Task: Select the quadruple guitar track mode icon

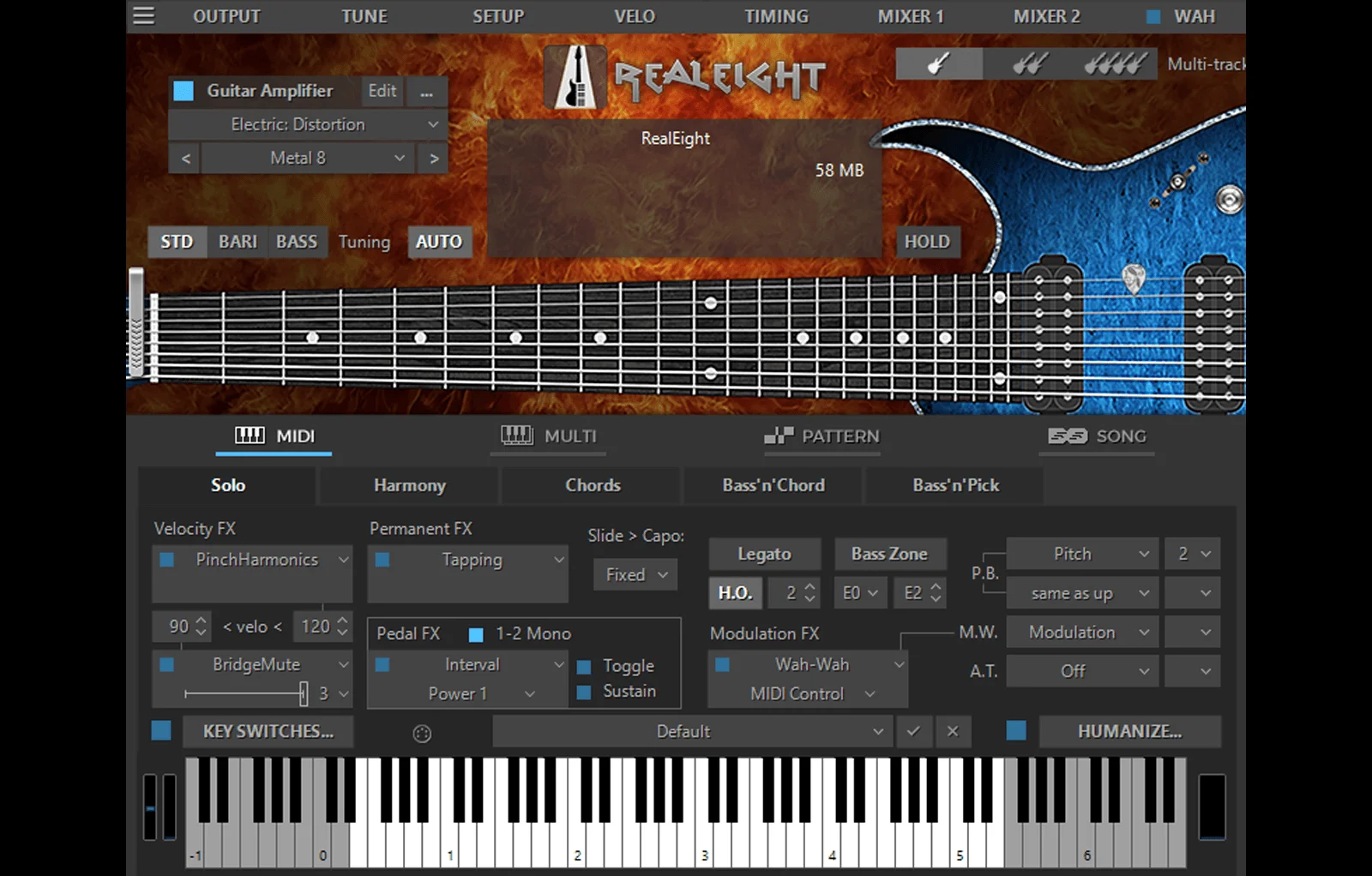Action: point(1114,63)
